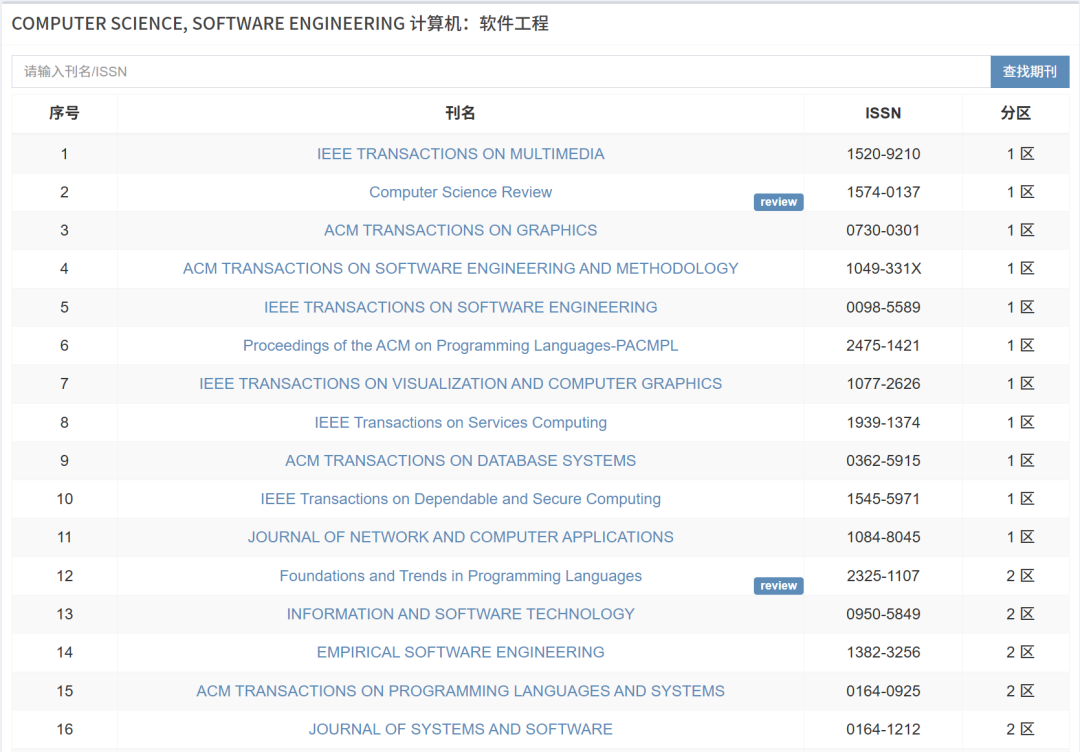Open IEEE Transactions on Dependable and Secure Computing
The image size is (1080, 752).
click(x=460, y=499)
